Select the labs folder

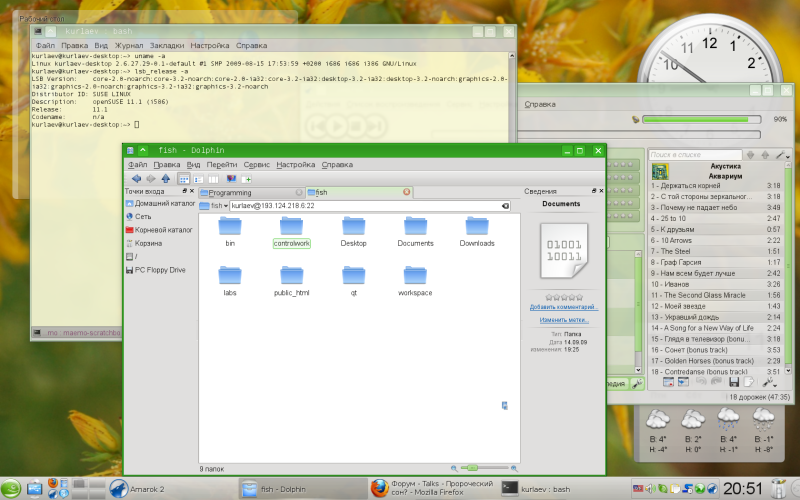click(230, 281)
